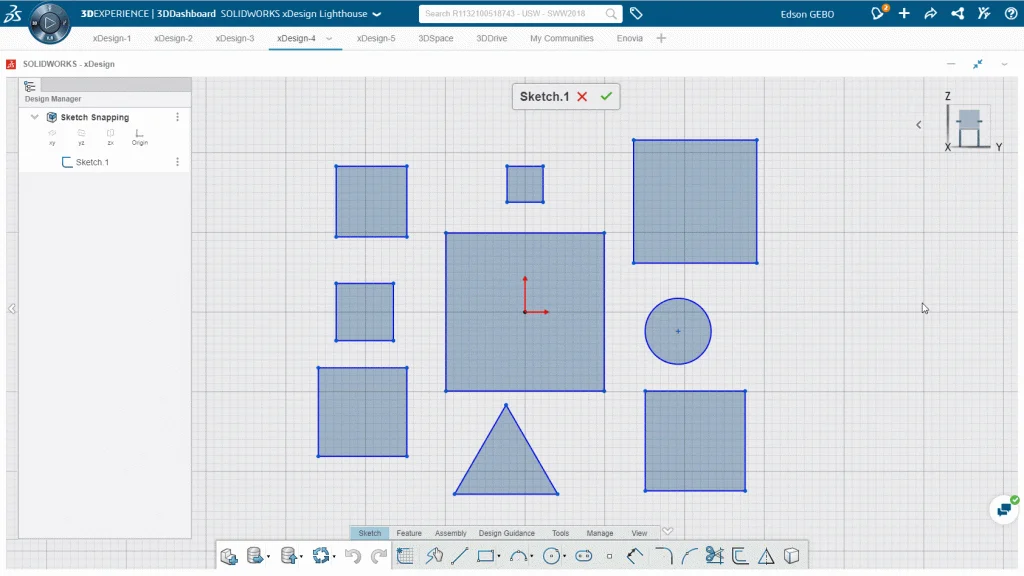This screenshot has width=1024, height=576.
Task: Click the database import icon
Action: [289, 556]
